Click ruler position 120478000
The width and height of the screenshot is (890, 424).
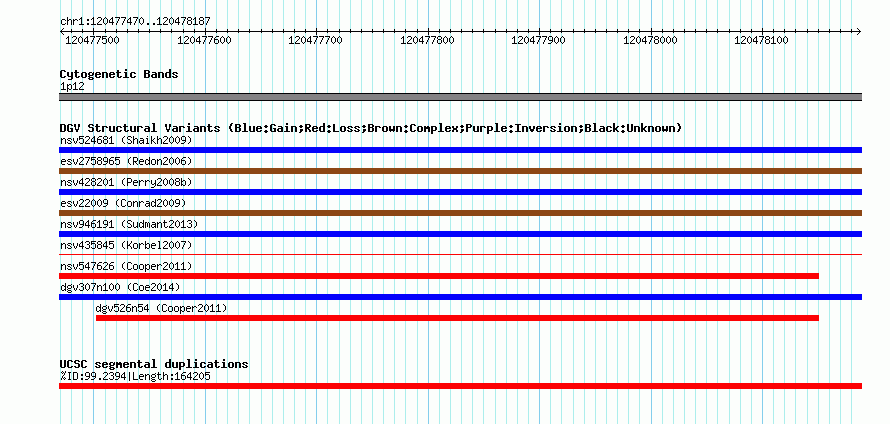(650, 40)
